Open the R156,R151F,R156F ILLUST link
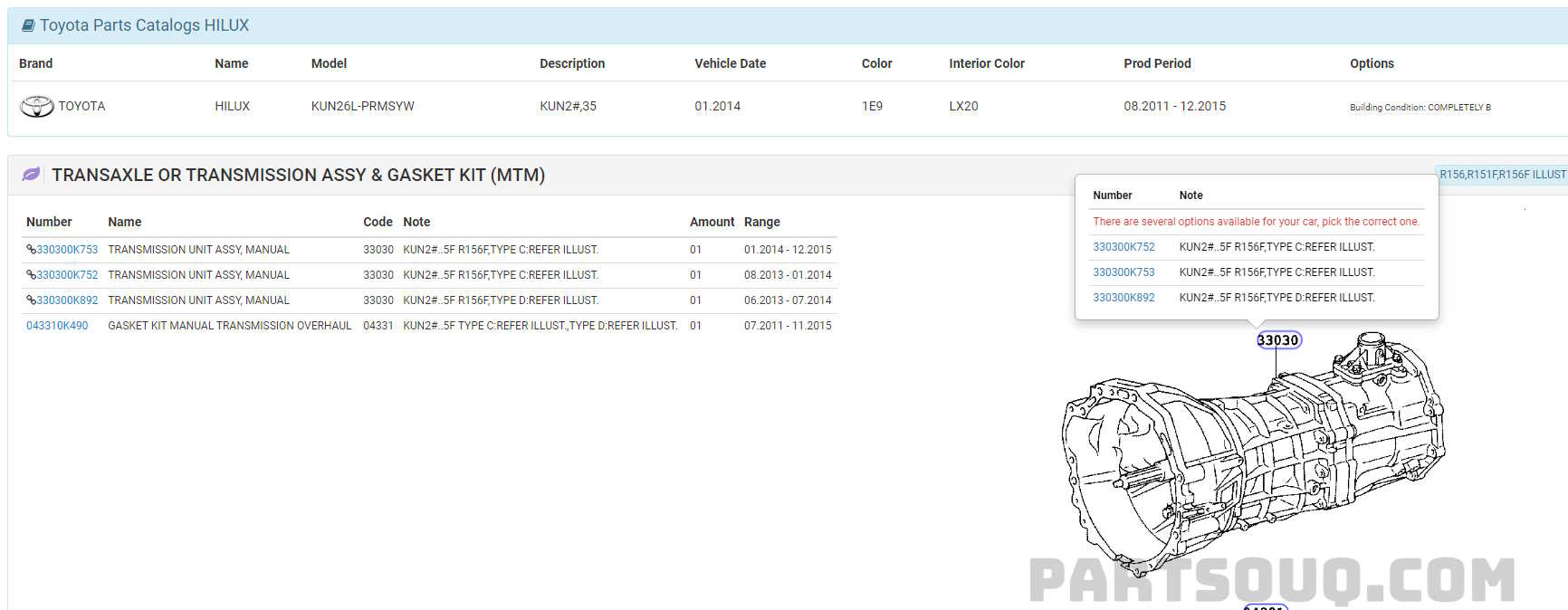 pos(1503,175)
